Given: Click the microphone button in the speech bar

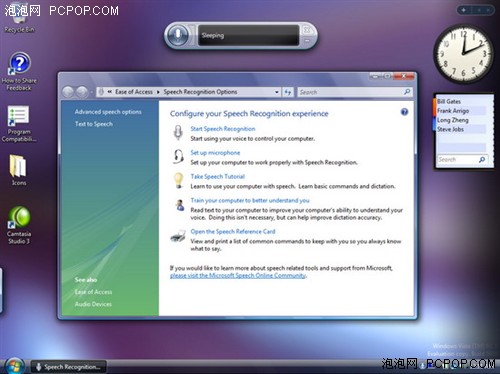Looking at the screenshot, I should click(x=178, y=35).
